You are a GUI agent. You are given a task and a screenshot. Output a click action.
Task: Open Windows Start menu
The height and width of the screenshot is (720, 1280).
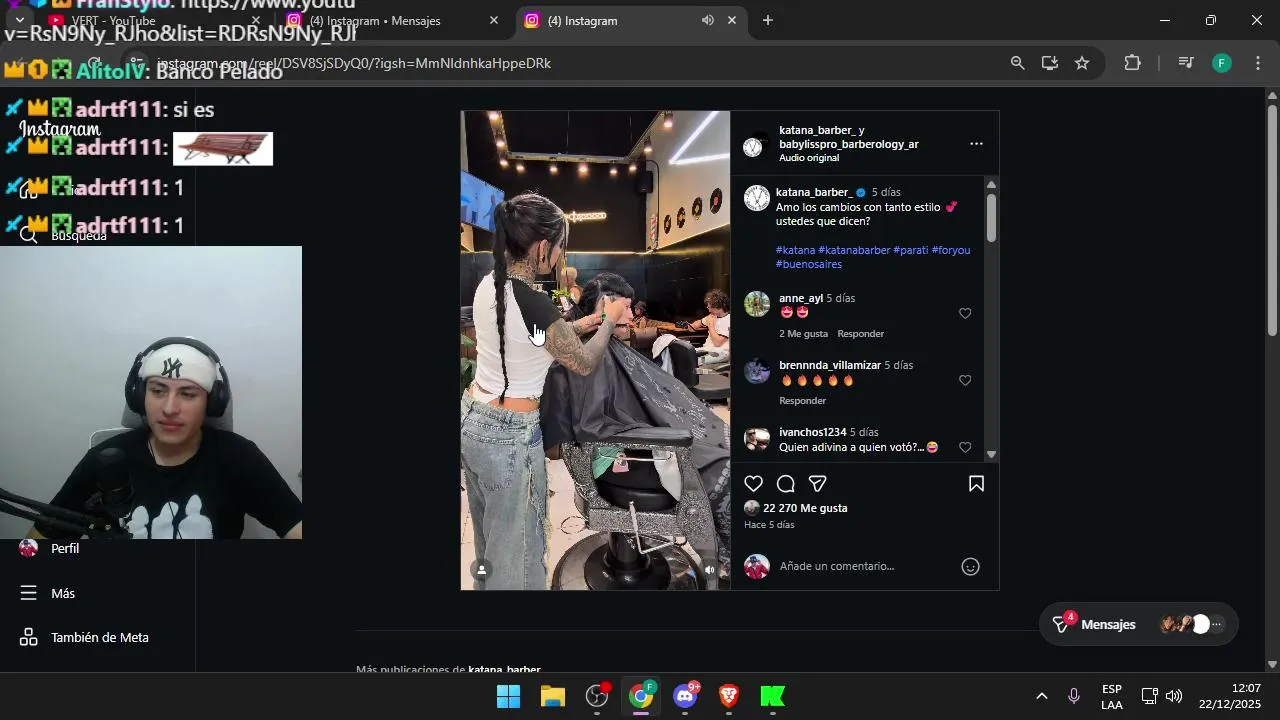(x=508, y=696)
